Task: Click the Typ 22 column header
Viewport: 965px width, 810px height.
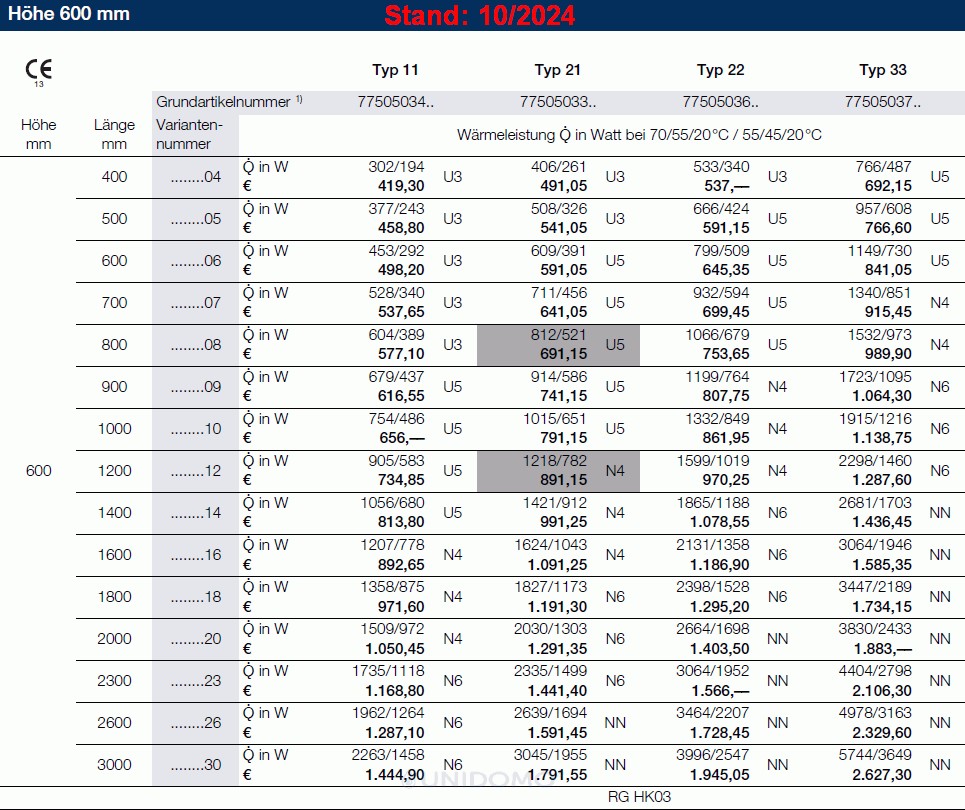Action: [720, 70]
